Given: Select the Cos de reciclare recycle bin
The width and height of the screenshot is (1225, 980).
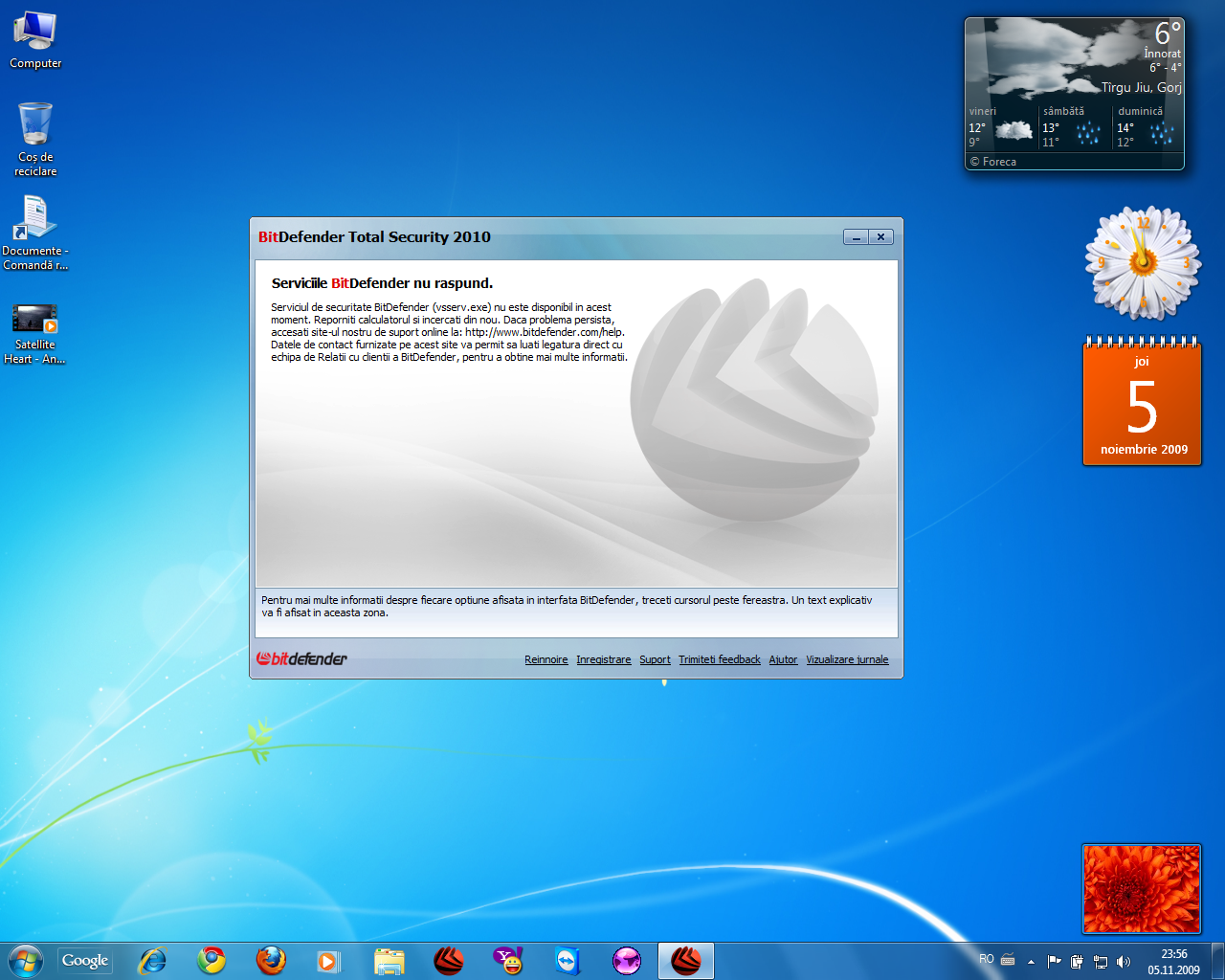Looking at the screenshot, I should tap(35, 140).
